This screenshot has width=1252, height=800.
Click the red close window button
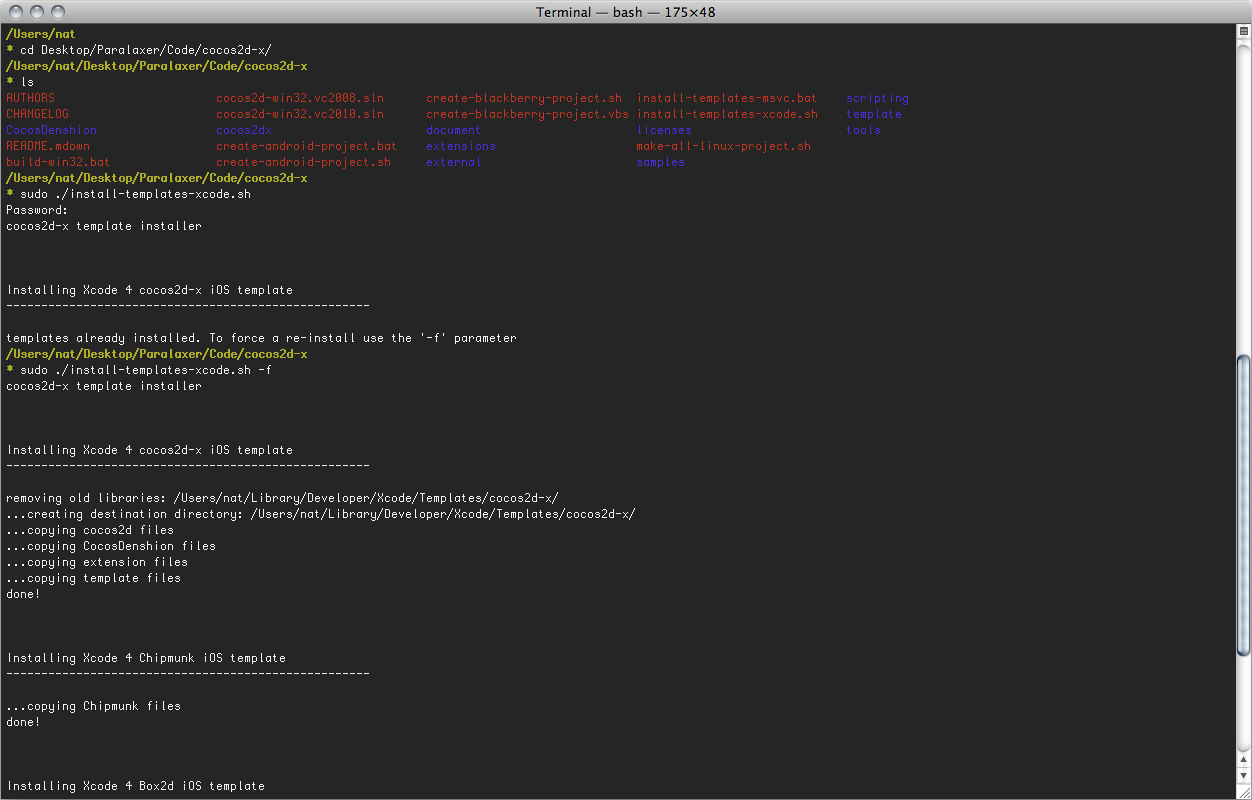coord(16,12)
